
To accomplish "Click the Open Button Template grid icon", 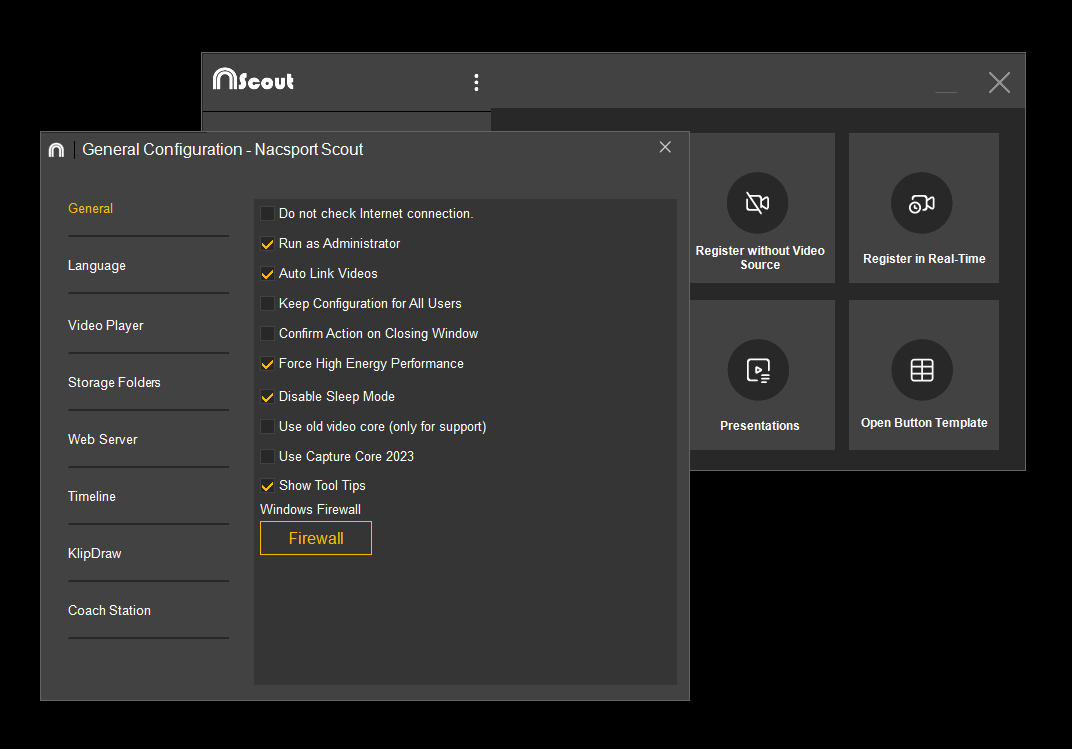I will 922,370.
